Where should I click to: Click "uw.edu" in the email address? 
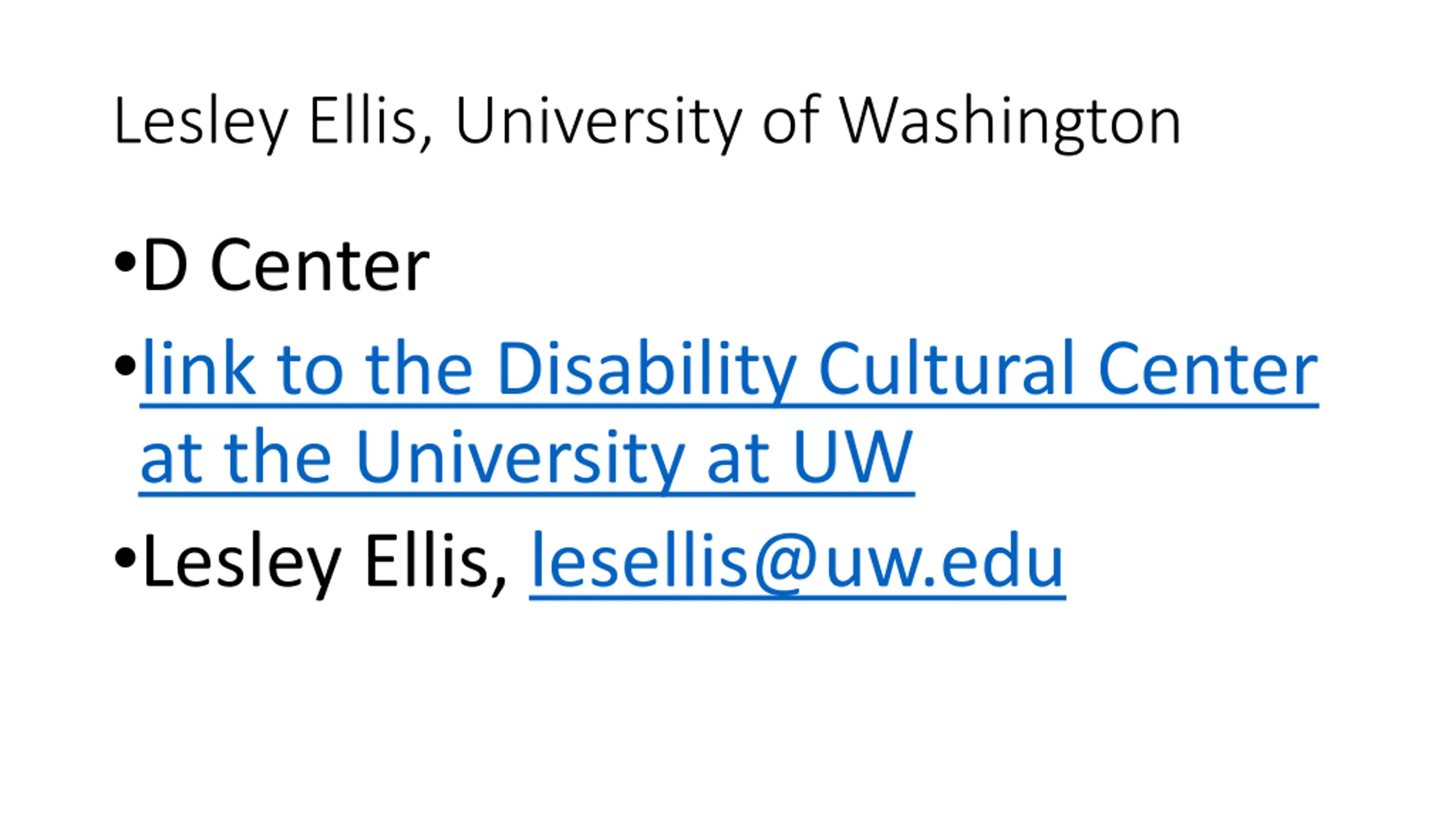click(944, 563)
